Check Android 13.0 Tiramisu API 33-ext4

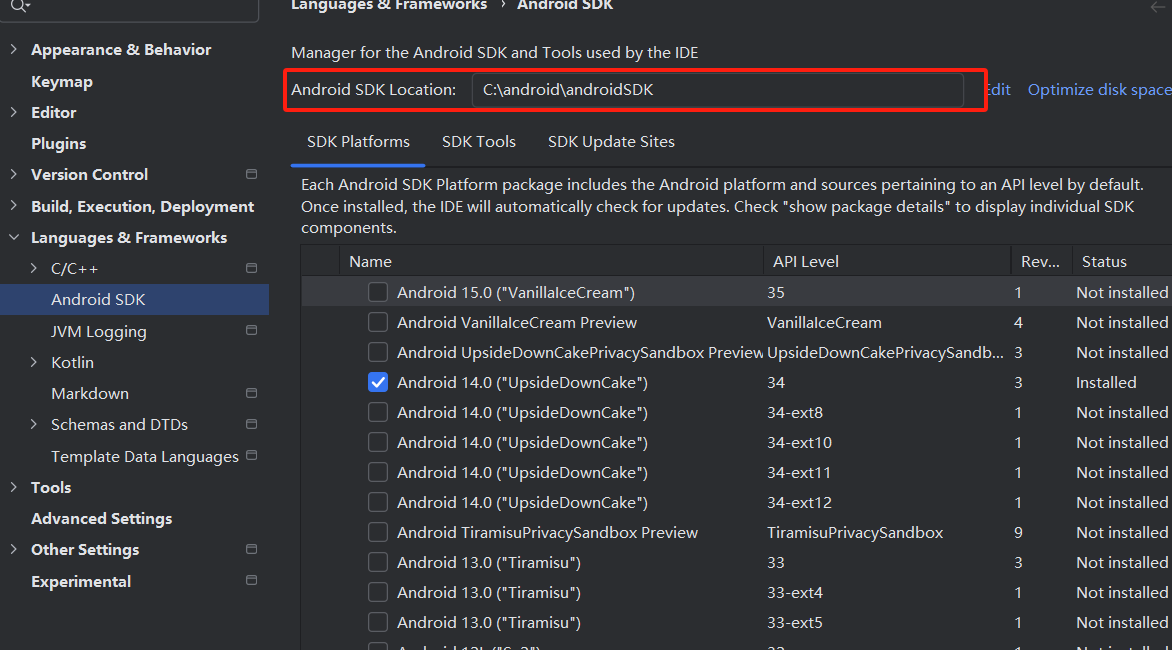[378, 592]
